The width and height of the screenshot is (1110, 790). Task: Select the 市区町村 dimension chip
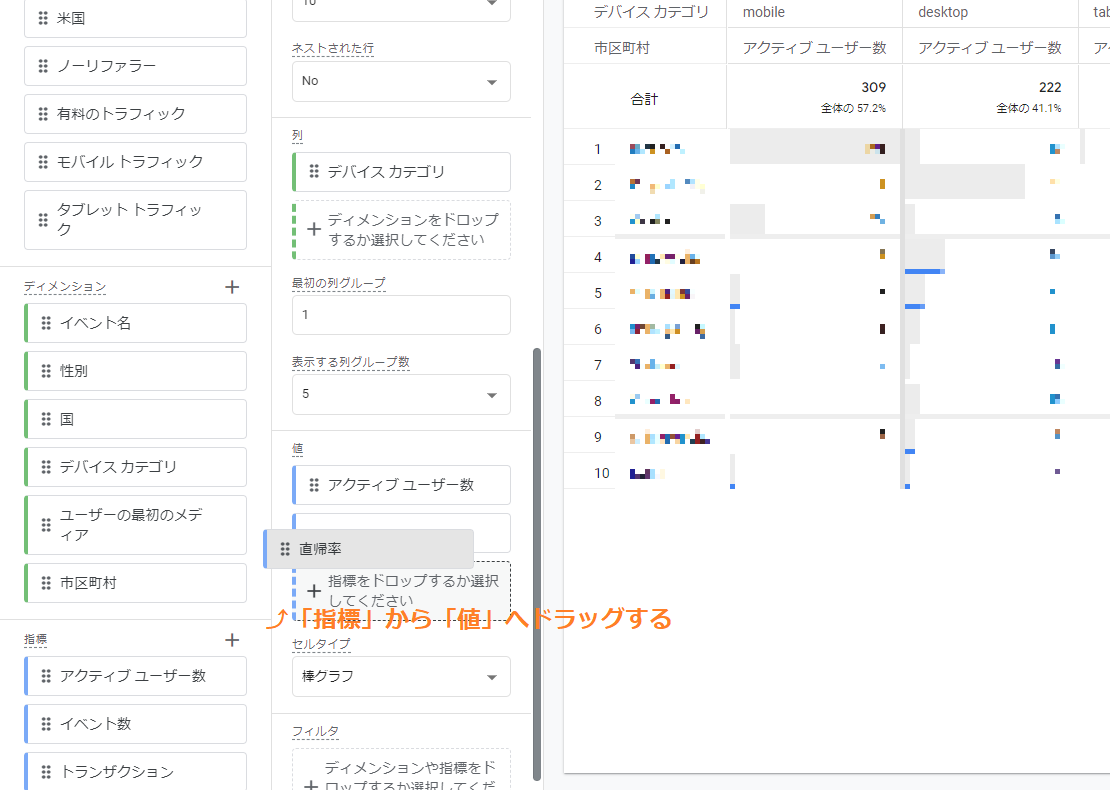click(x=135, y=583)
